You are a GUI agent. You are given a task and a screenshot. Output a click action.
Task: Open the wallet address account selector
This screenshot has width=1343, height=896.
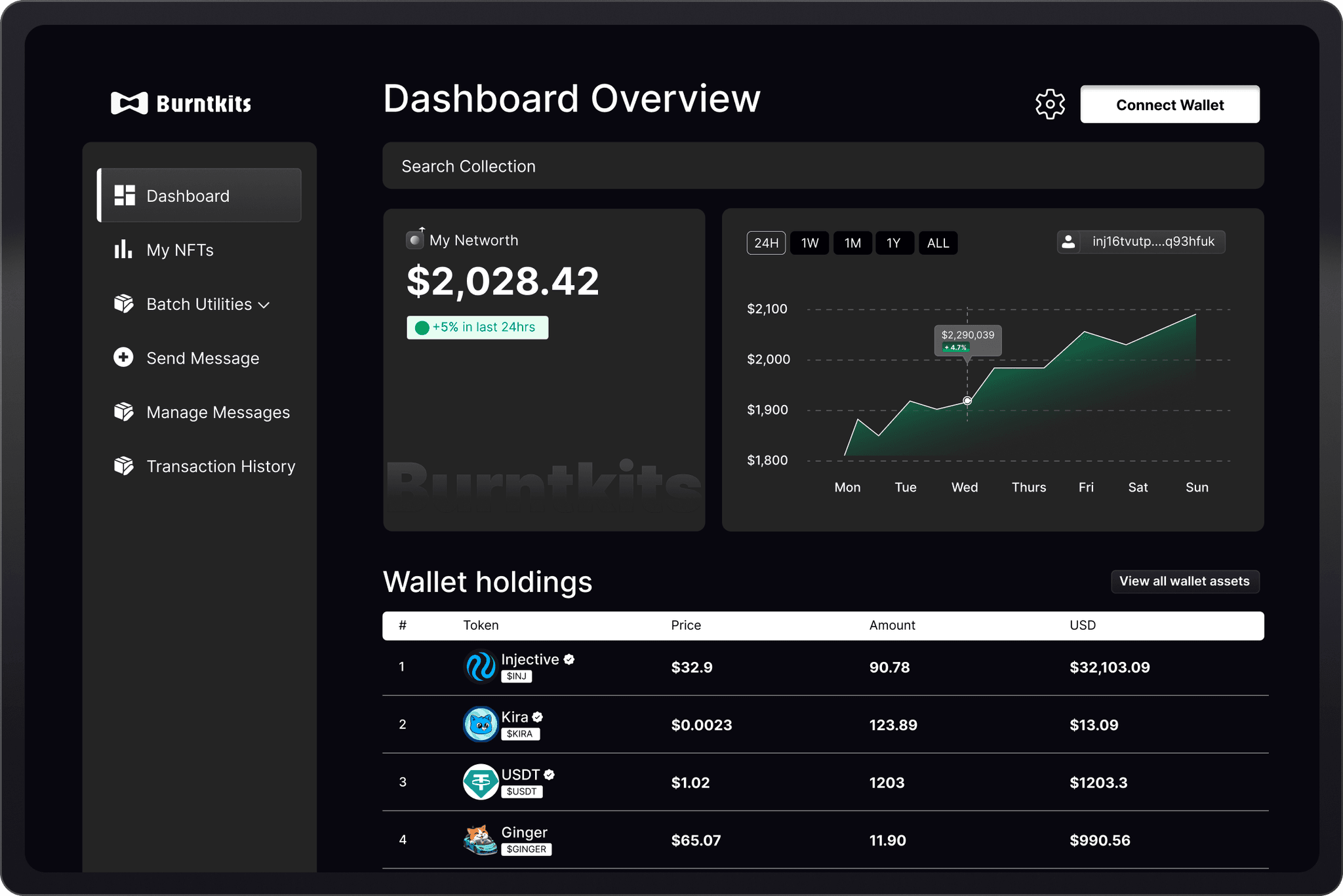(1141, 242)
